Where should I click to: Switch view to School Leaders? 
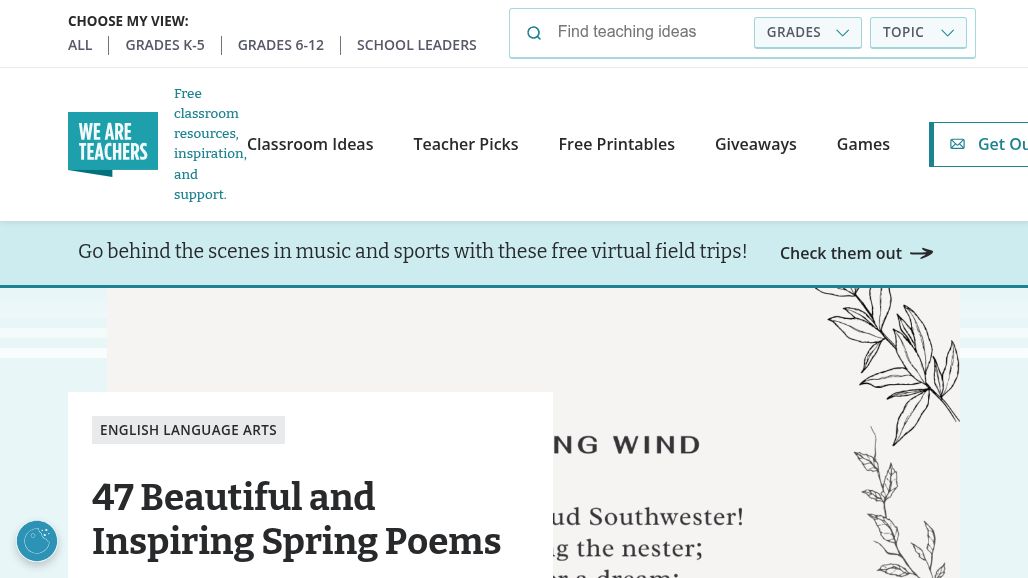tap(416, 45)
